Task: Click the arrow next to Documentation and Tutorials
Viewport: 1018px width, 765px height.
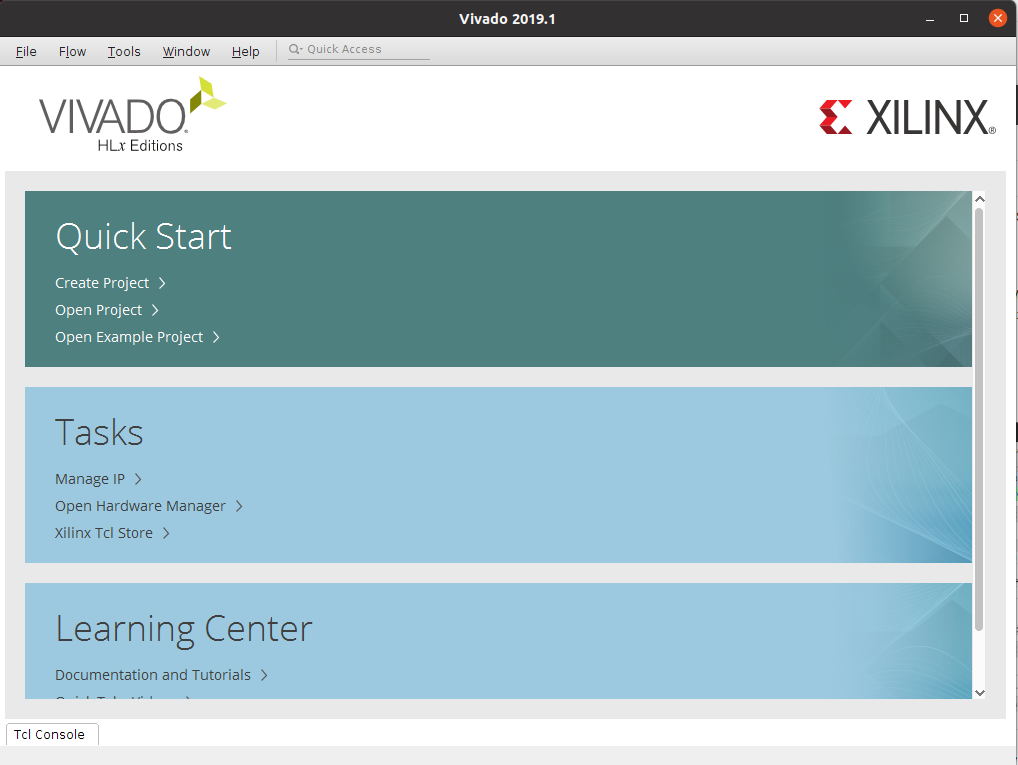Action: click(x=264, y=675)
